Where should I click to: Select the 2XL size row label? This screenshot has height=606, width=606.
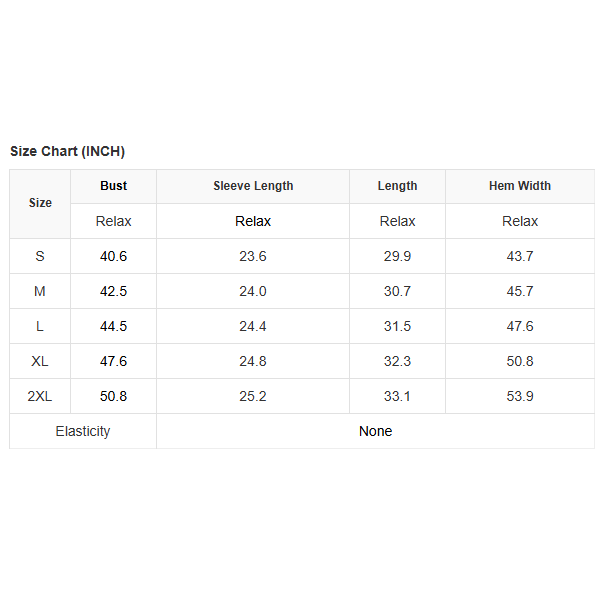pyautogui.click(x=40, y=396)
